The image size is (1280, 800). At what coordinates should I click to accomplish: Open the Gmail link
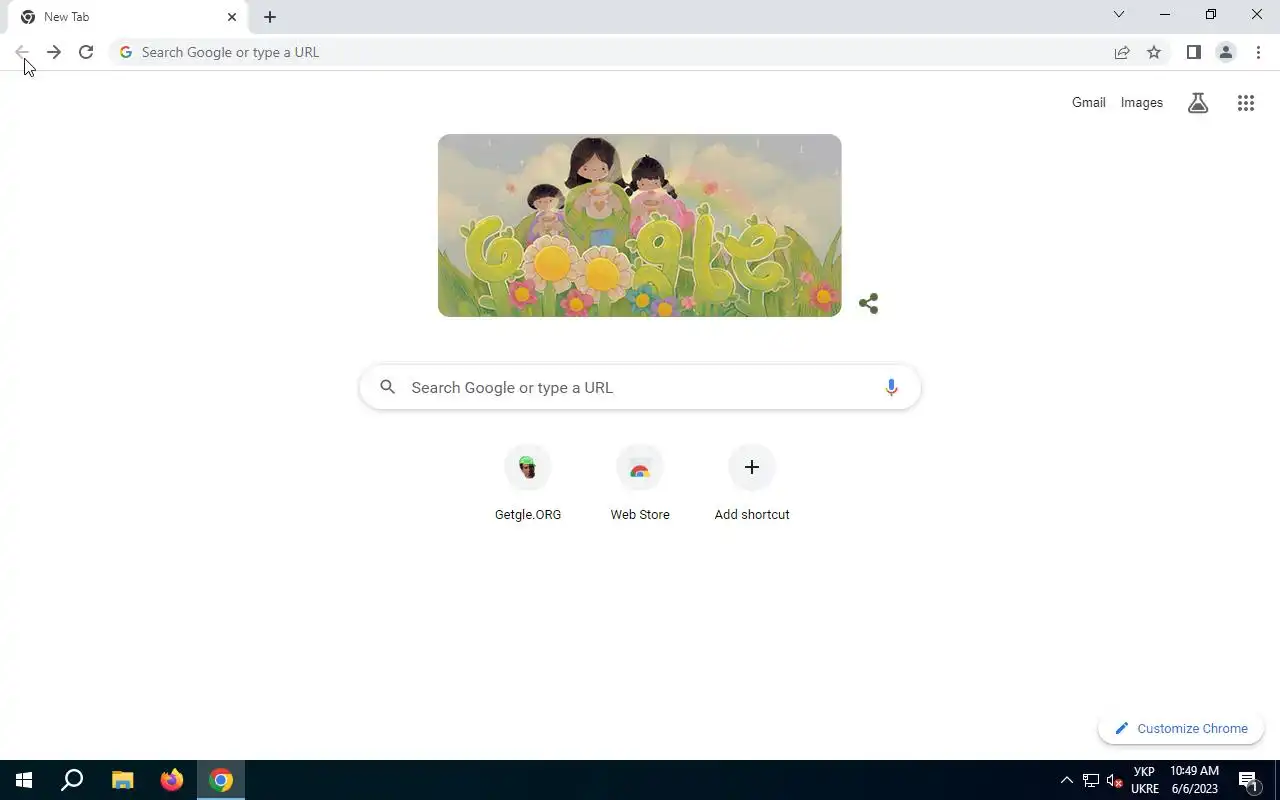[1089, 102]
